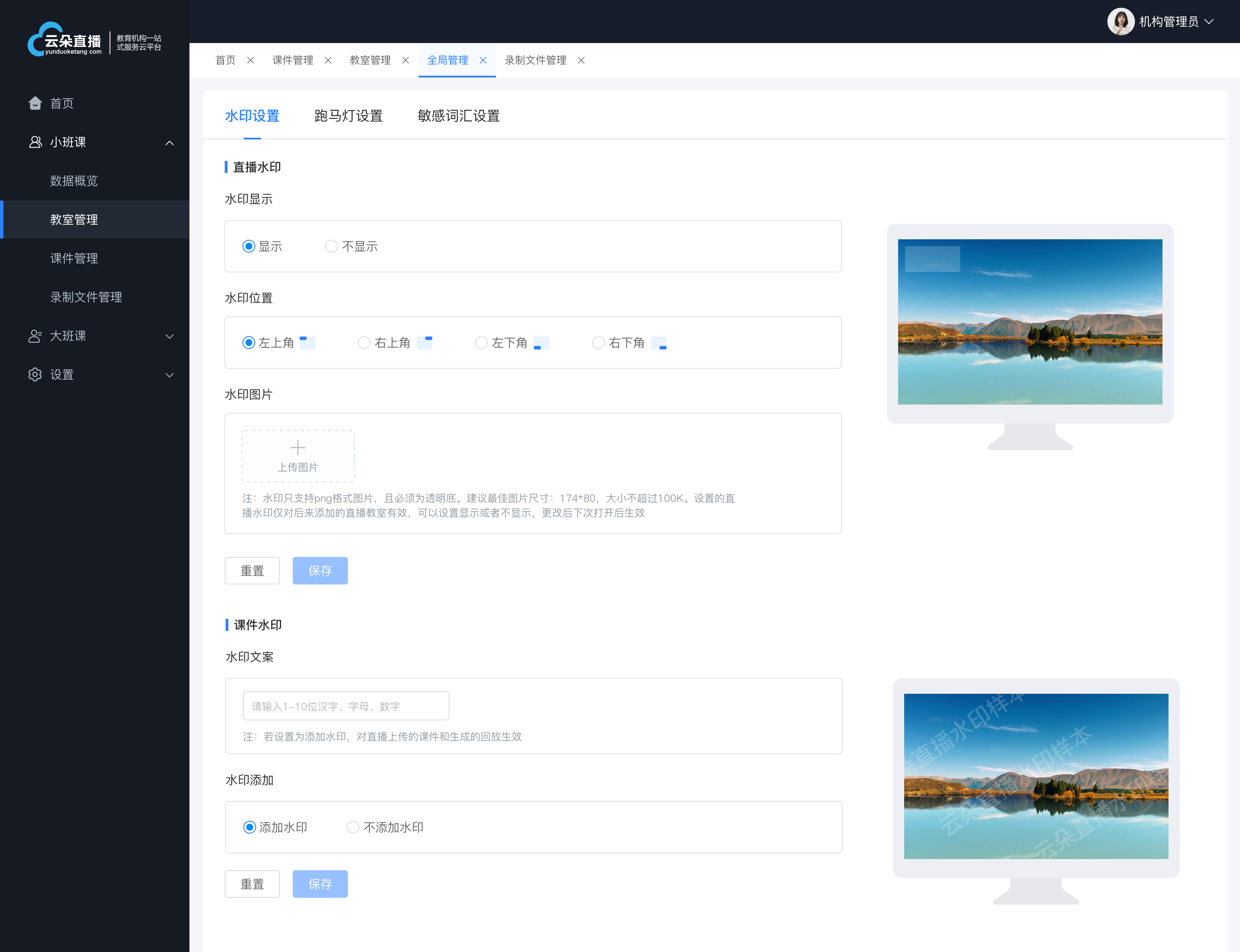Viewport: 1240px width, 952px height.
Task: Enable 不添加水印 radio button
Action: (353, 827)
